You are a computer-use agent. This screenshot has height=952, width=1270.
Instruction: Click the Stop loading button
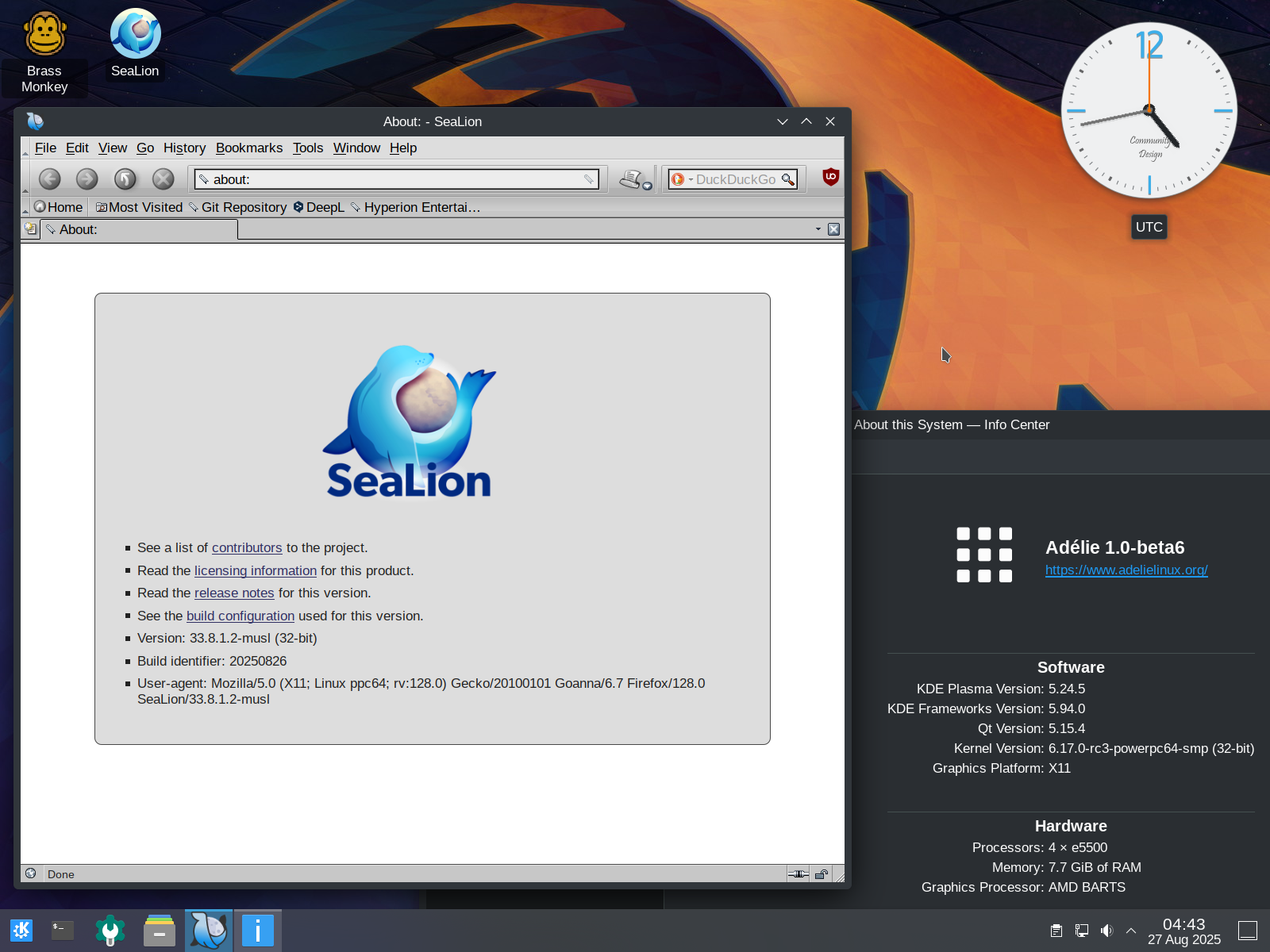pos(163,179)
